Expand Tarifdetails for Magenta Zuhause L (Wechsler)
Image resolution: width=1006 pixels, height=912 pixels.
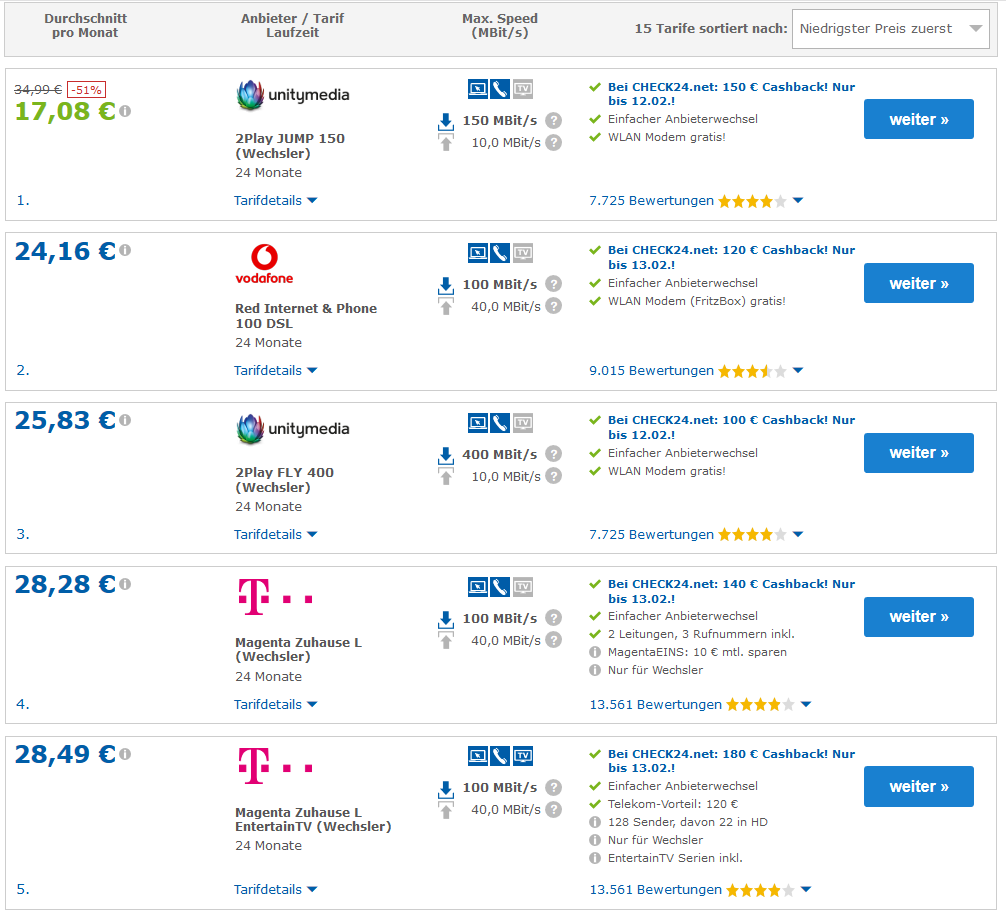[x=276, y=705]
